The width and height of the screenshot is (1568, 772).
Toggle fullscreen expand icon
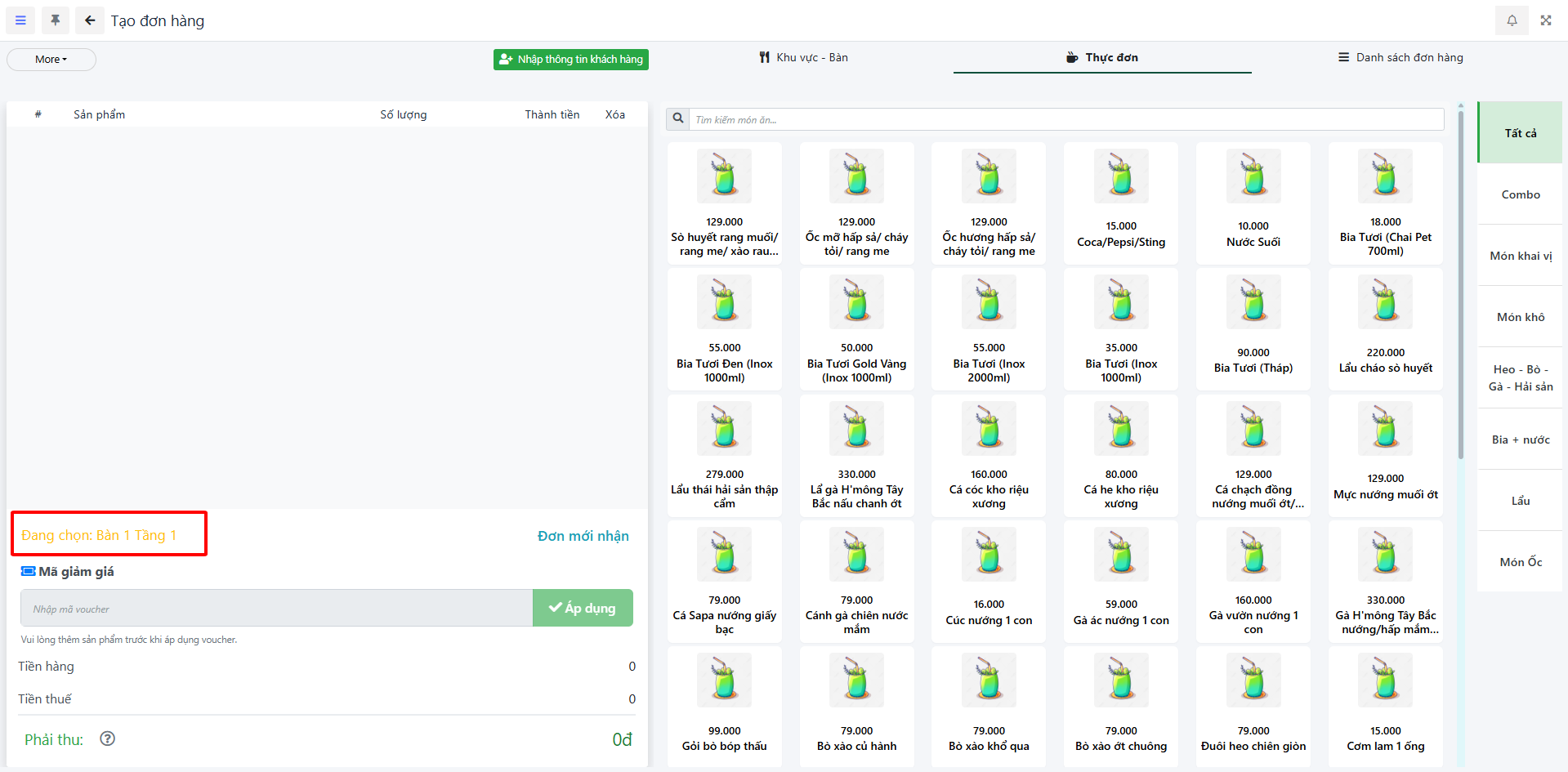click(x=1546, y=20)
